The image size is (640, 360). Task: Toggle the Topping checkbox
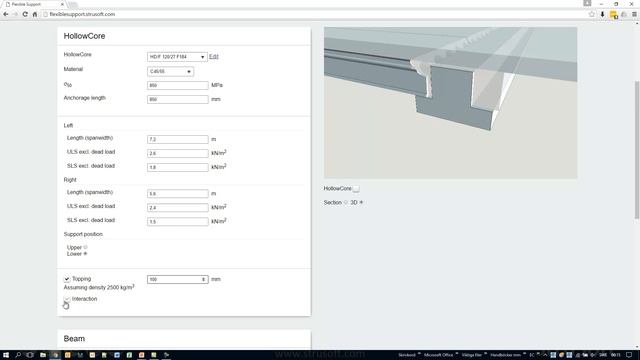(67, 279)
